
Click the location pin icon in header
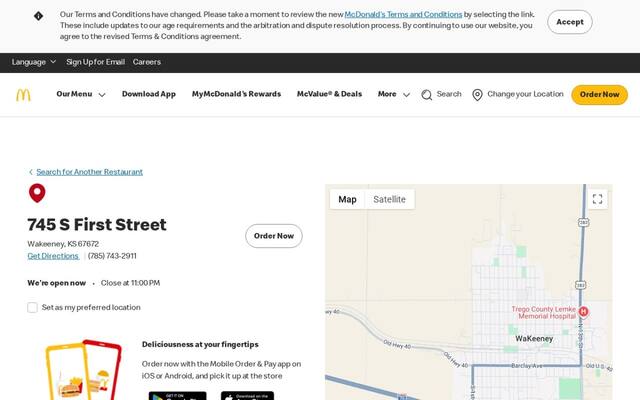coord(477,95)
